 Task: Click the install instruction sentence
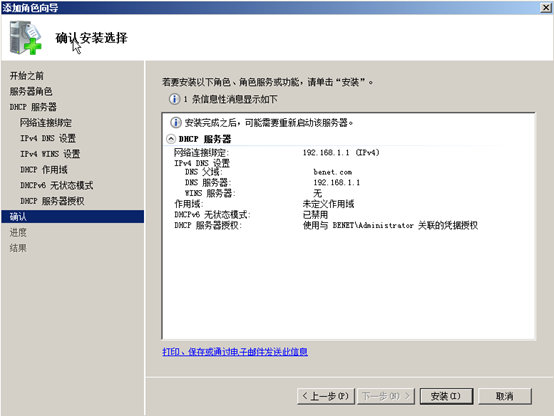click(268, 82)
